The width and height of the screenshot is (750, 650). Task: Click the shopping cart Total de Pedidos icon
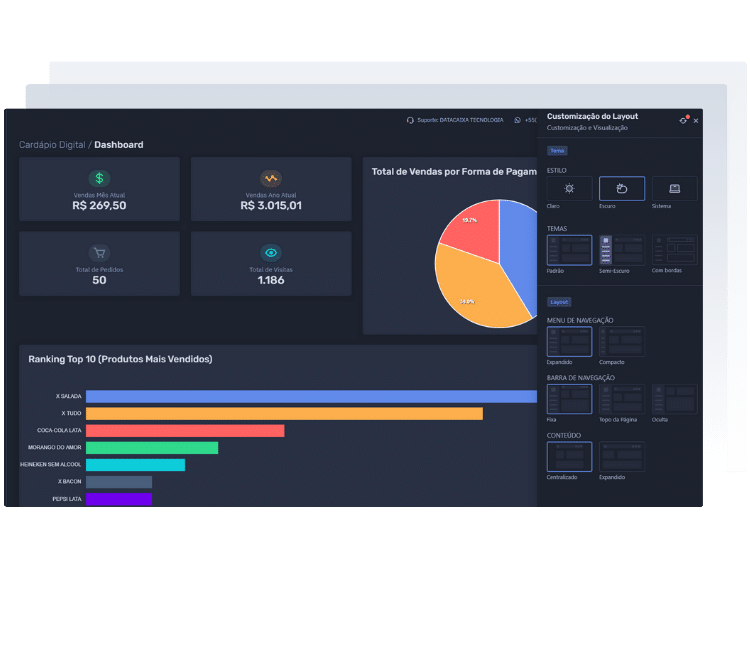pos(99,253)
